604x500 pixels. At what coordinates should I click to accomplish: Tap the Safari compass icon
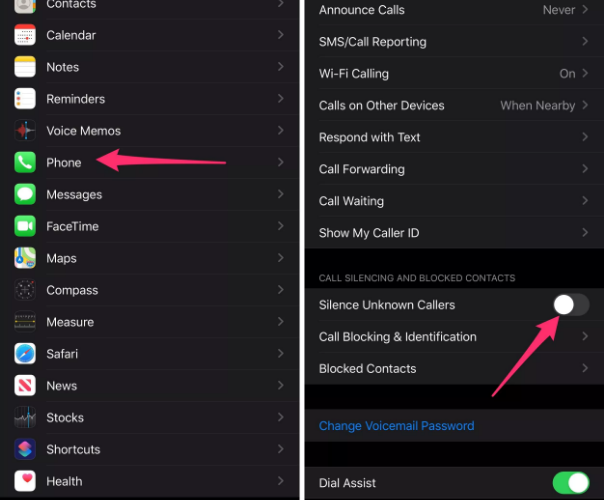click(25, 354)
